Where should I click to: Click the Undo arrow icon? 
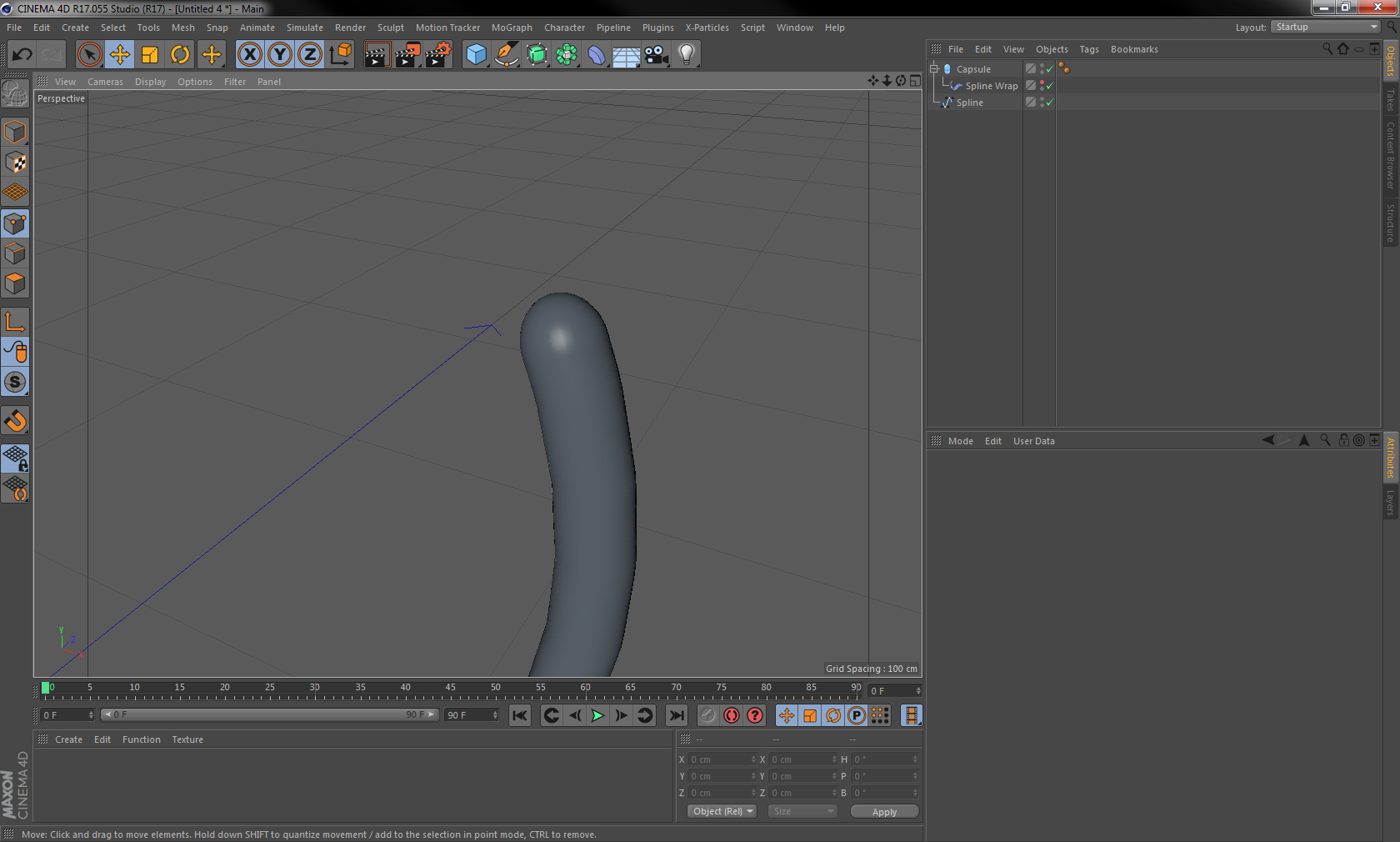22,55
